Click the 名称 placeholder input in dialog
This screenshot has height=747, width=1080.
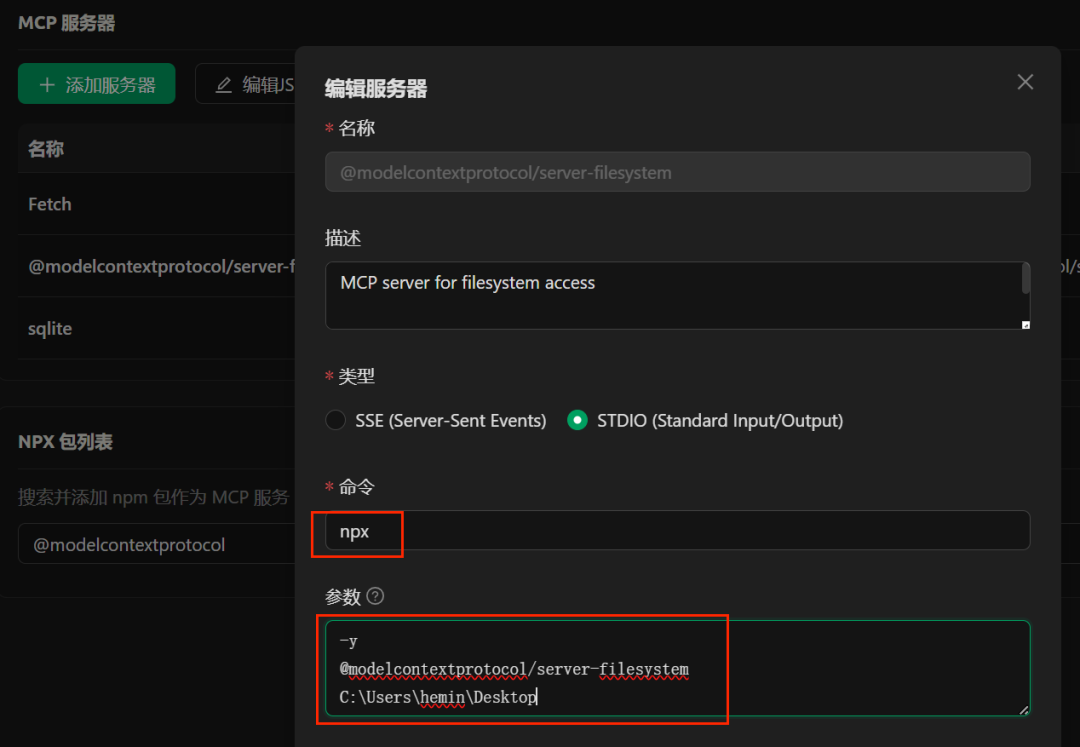coord(677,172)
